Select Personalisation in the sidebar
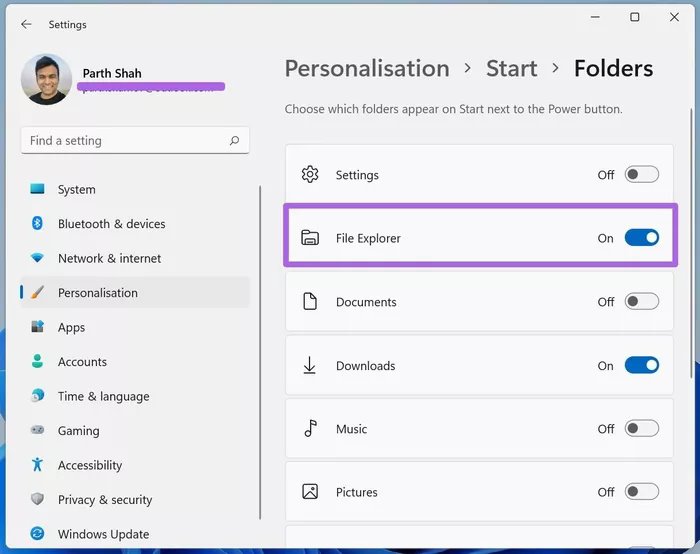Viewport: 700px width, 554px height. point(135,292)
